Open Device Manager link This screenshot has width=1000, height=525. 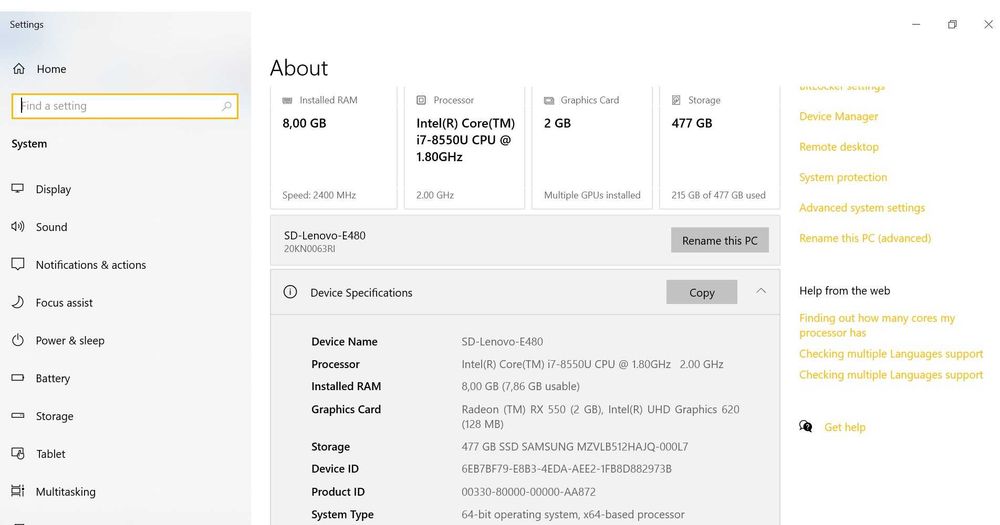click(839, 116)
